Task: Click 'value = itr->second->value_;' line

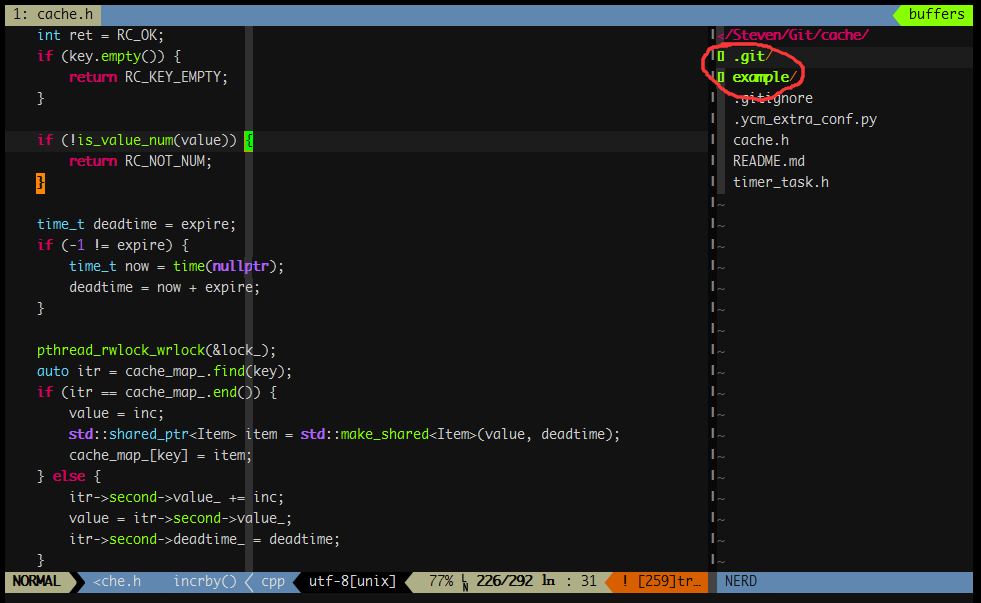Action: [x=180, y=519]
